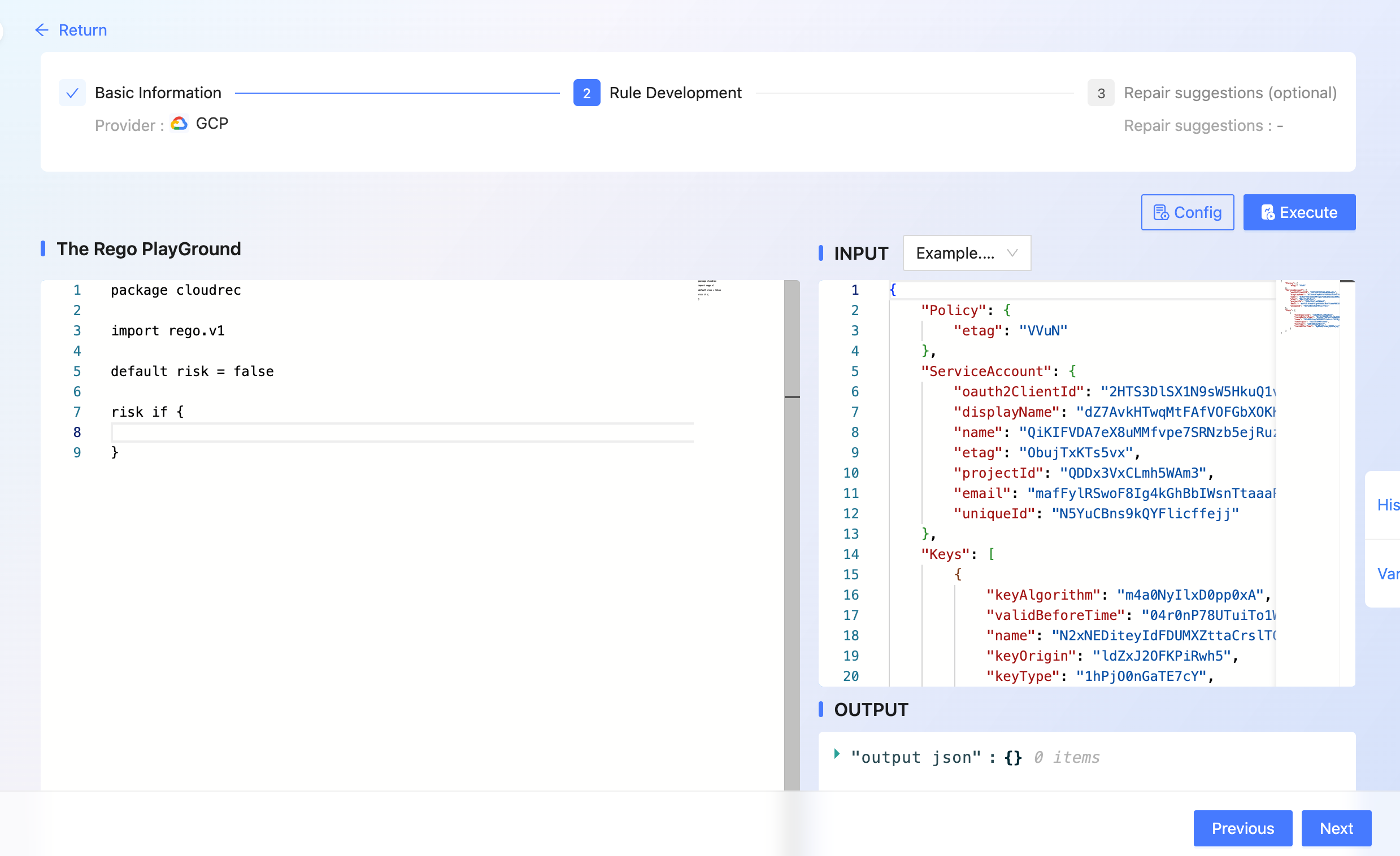Open Repair suggestions (optional) step
This screenshot has height=856, width=1400.
click(1230, 93)
